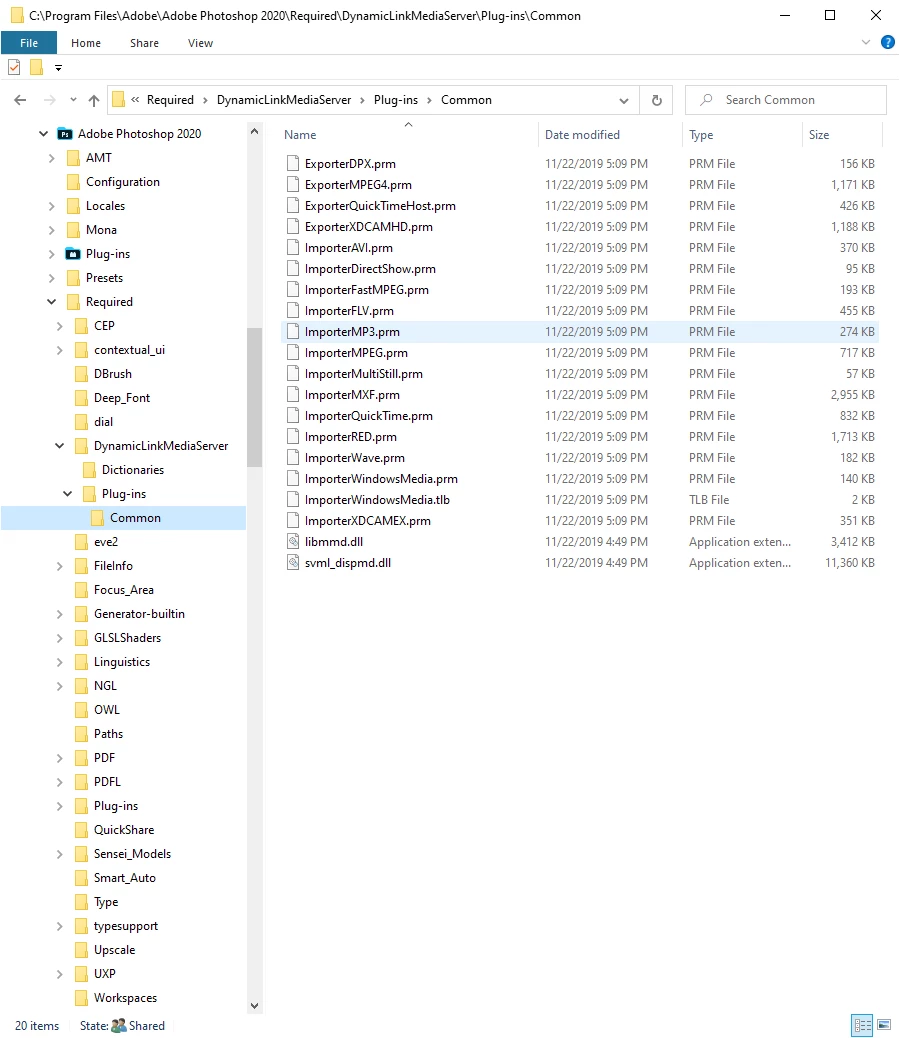900x1038 pixels.
Task: Select the Dictionaries folder in tree
Action: pos(132,470)
